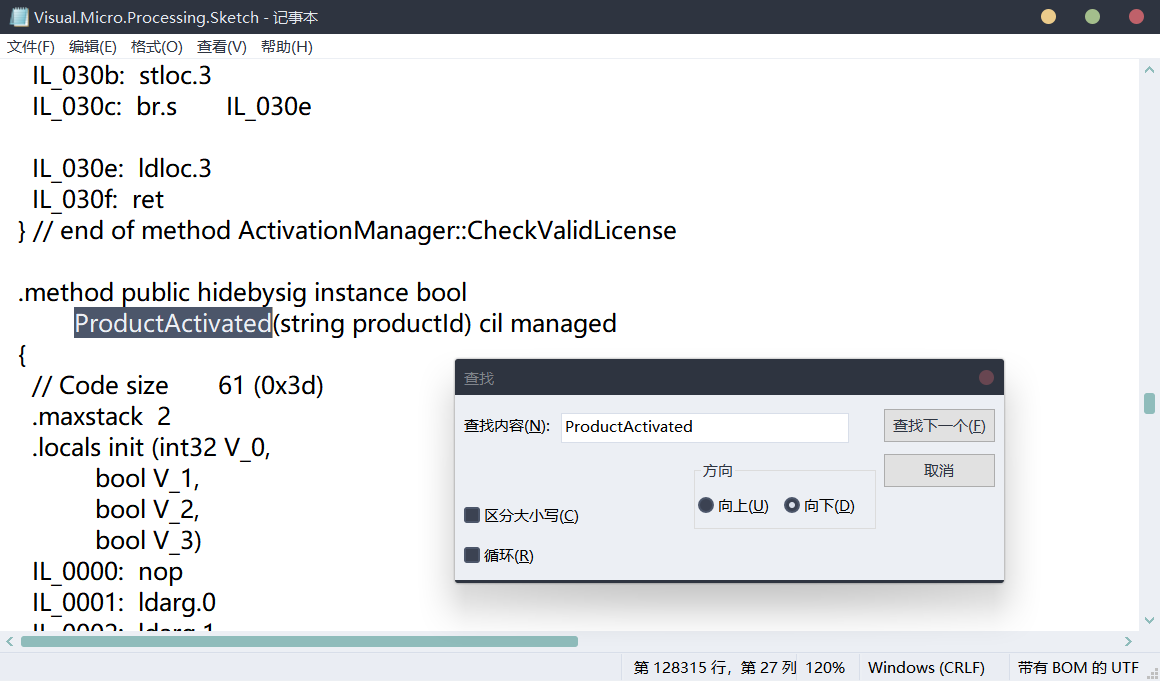Click the Windows (CRLF) status bar indicator

pos(926,666)
